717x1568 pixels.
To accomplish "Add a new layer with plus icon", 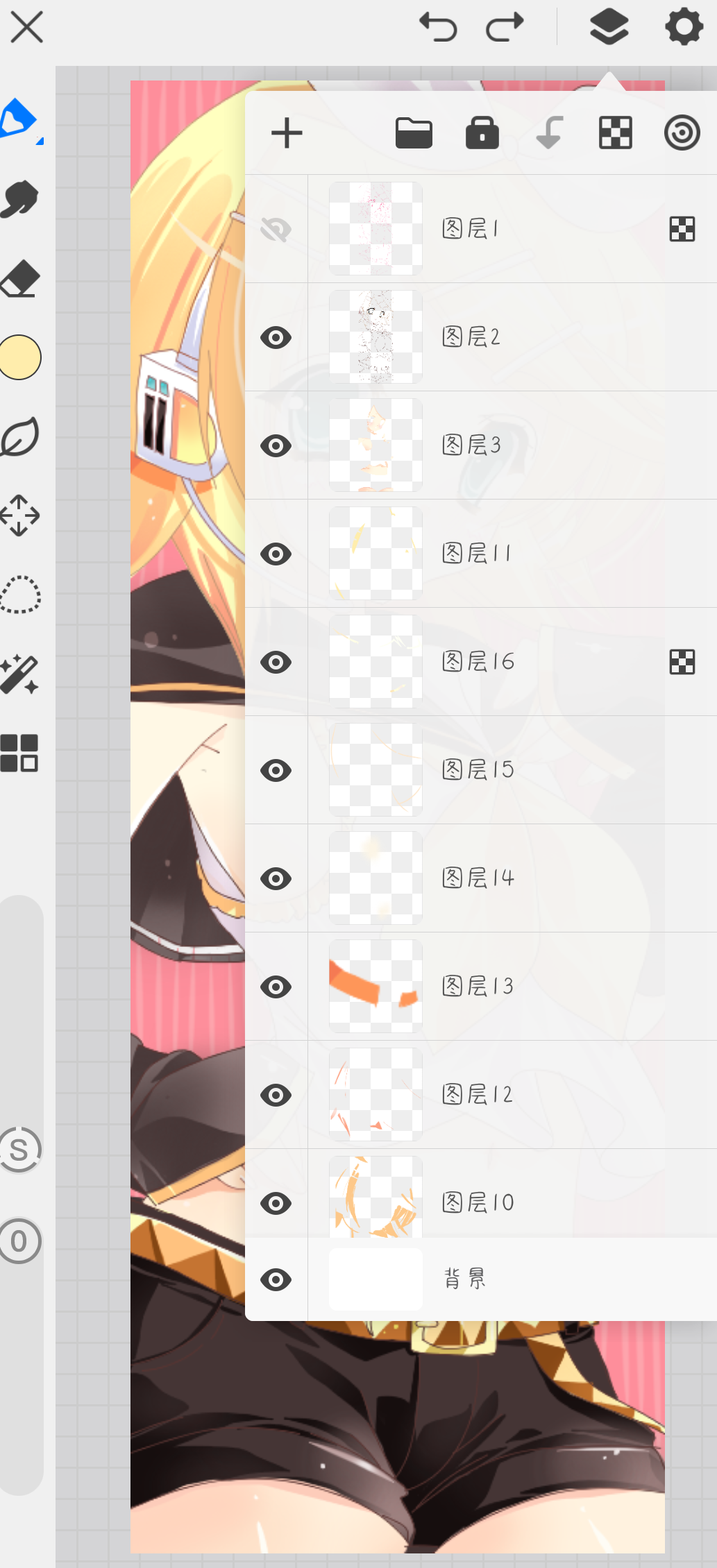I will tap(287, 133).
